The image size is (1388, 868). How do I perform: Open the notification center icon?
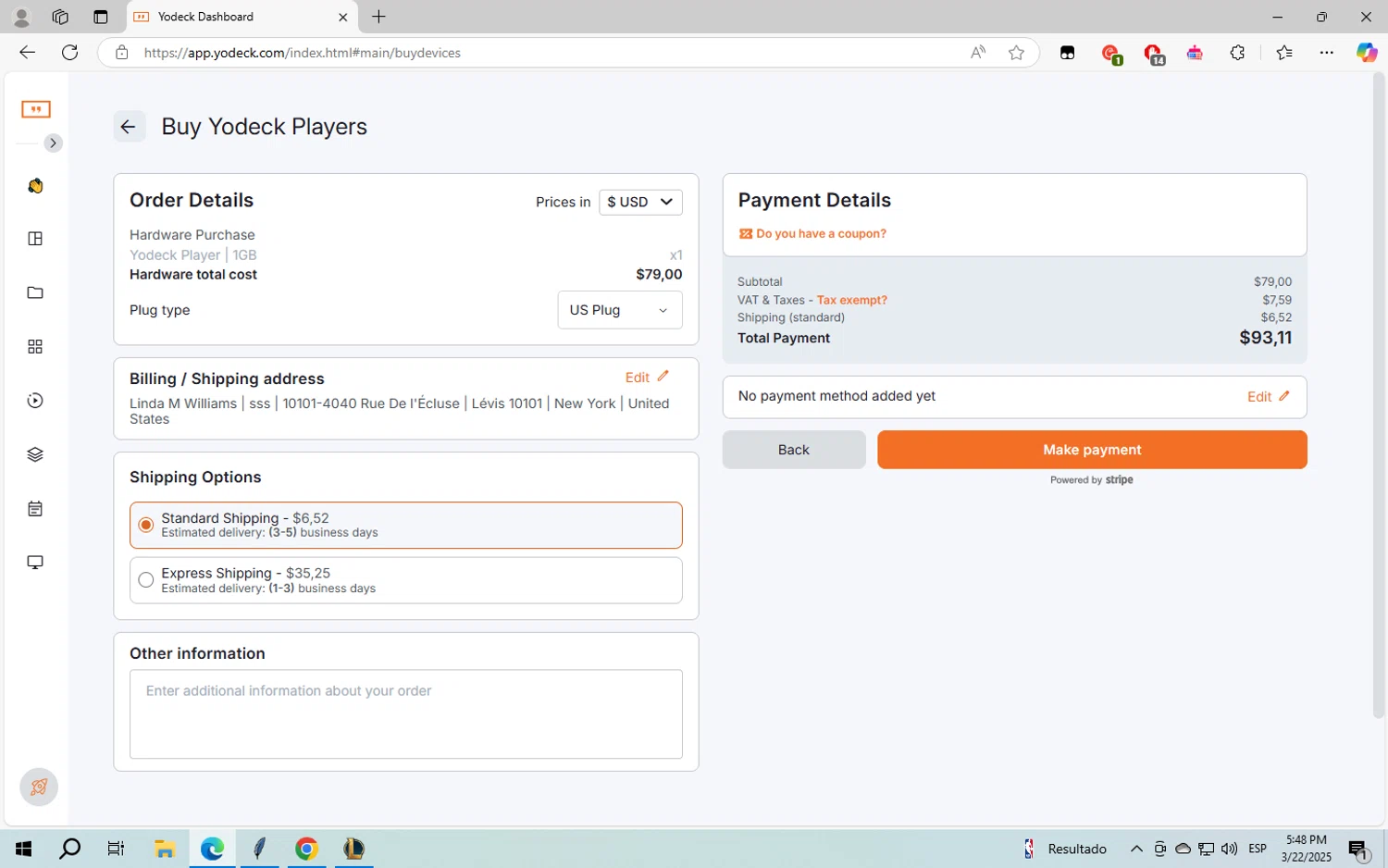pos(1358,849)
